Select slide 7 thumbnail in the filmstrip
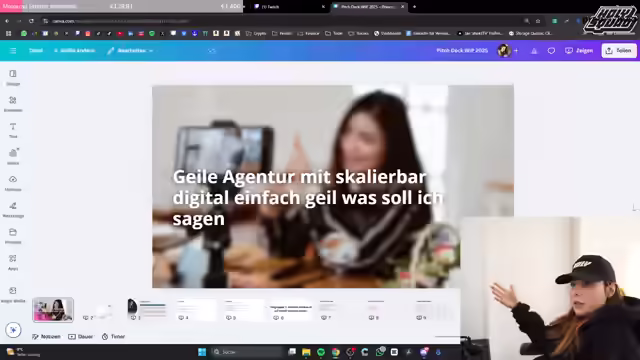Screen dimensions: 640x360 click(339, 311)
